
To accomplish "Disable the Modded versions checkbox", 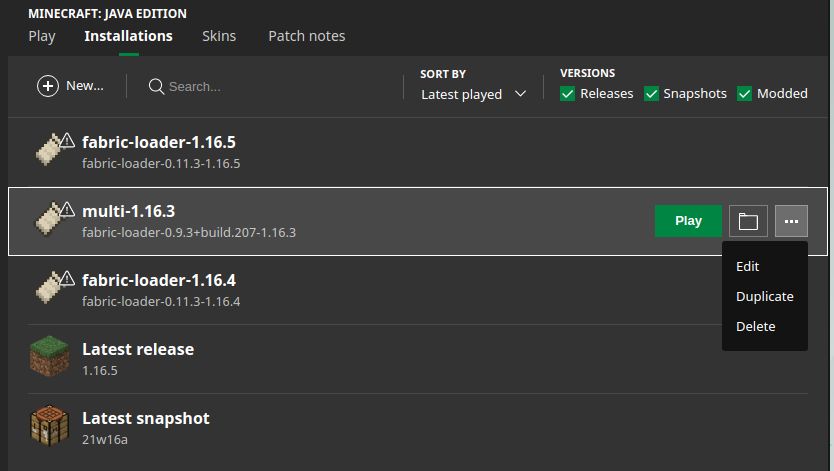I will [x=744, y=94].
